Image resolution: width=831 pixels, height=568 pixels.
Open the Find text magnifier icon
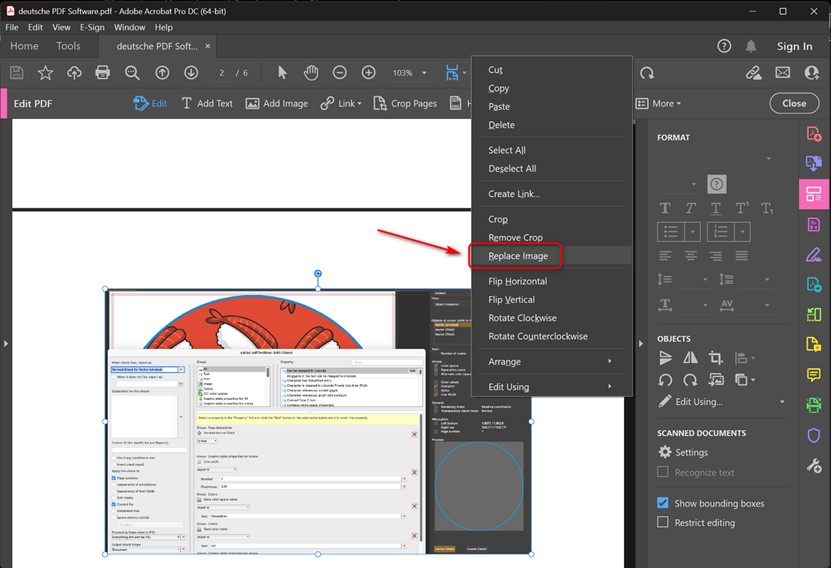132,73
